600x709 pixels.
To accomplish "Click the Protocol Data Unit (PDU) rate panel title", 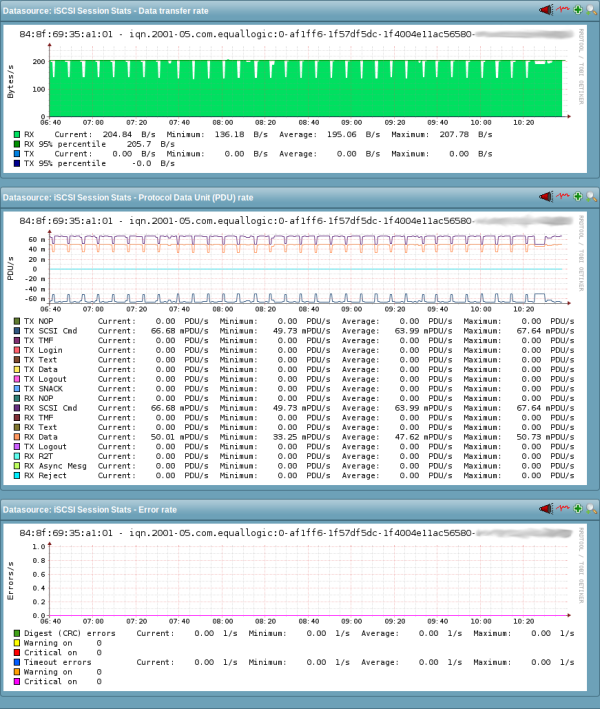I will tap(128, 198).
